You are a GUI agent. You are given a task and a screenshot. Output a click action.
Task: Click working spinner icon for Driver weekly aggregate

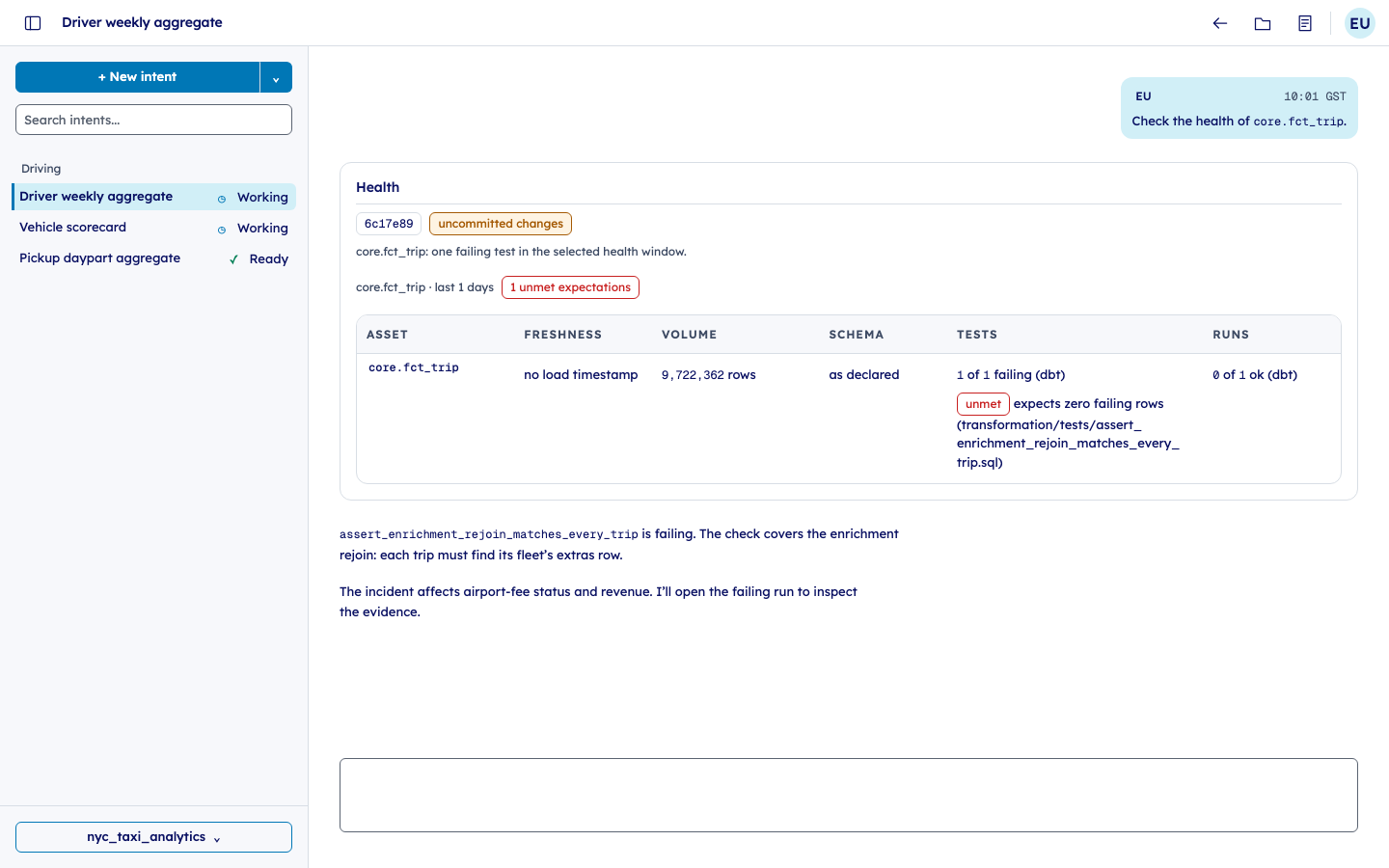click(222, 199)
